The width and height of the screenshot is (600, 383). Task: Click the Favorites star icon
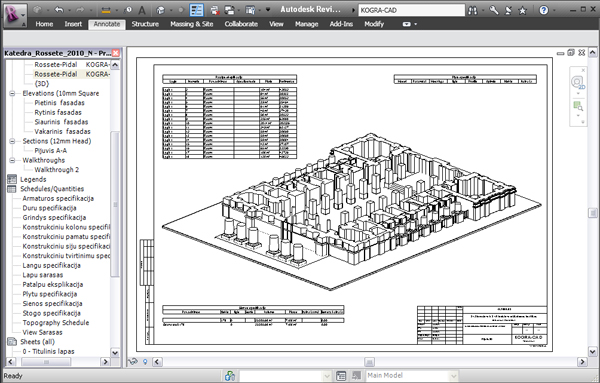522,11
